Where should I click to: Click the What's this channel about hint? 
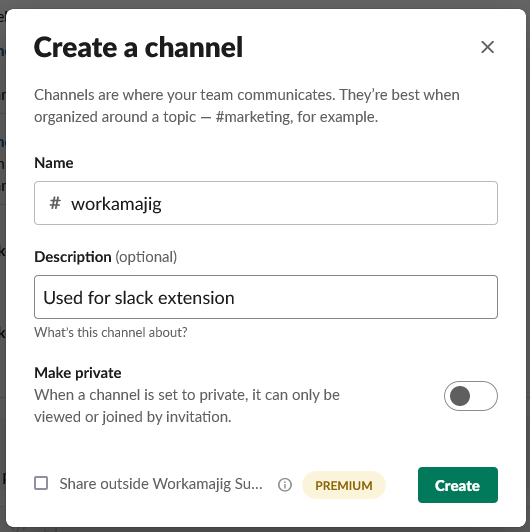111,332
